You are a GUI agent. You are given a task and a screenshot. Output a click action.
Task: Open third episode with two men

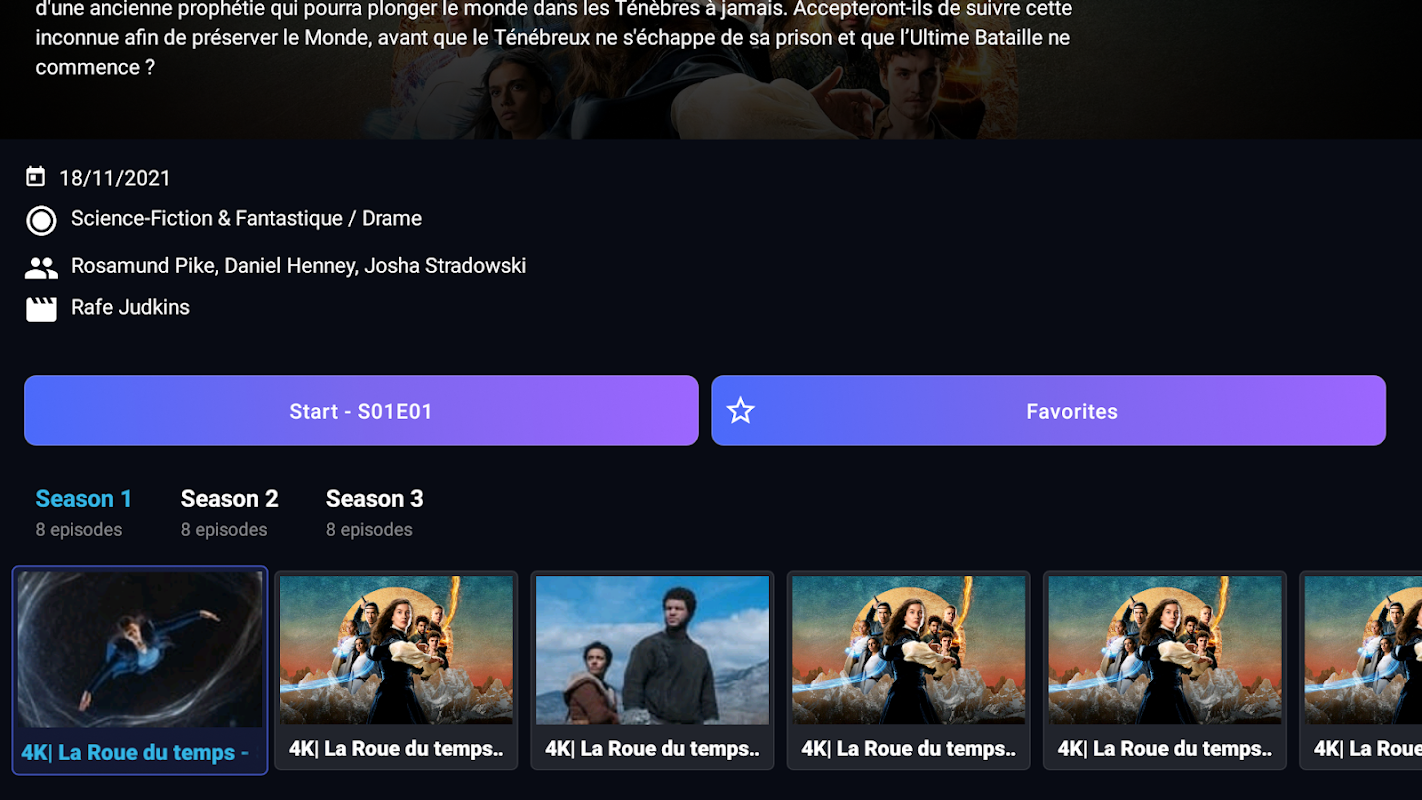(652, 671)
